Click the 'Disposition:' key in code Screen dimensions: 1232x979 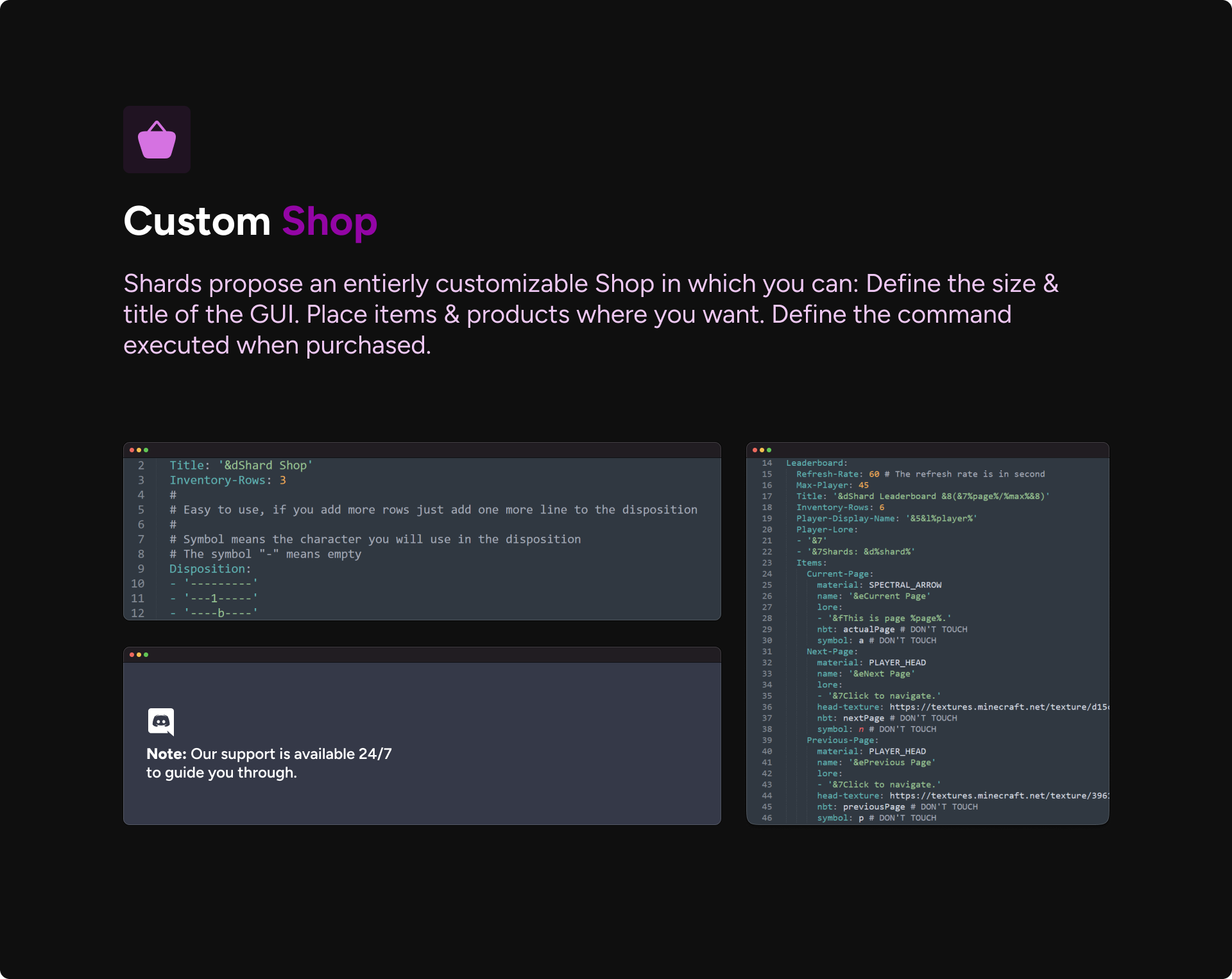[210, 569]
